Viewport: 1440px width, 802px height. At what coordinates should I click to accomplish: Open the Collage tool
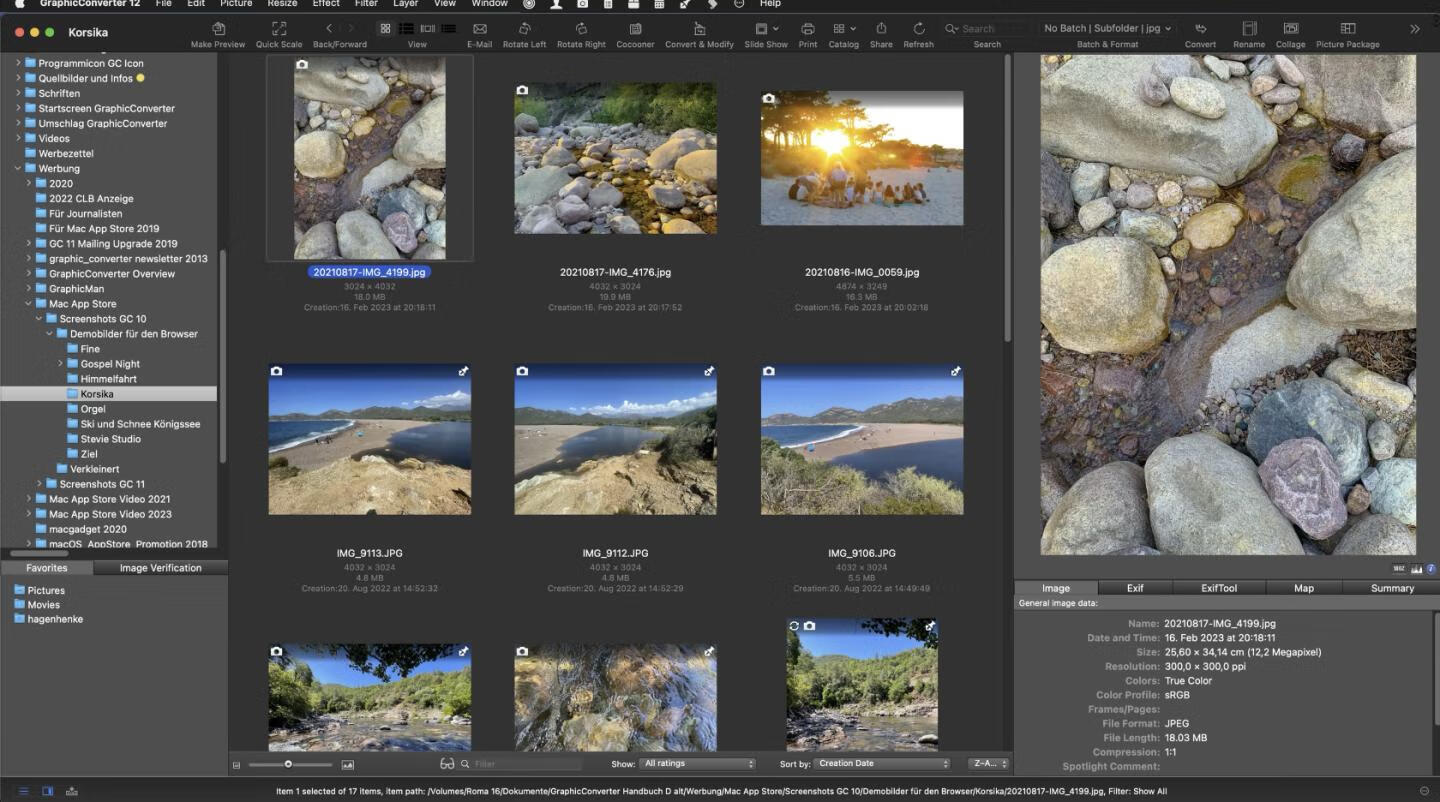tap(1290, 29)
